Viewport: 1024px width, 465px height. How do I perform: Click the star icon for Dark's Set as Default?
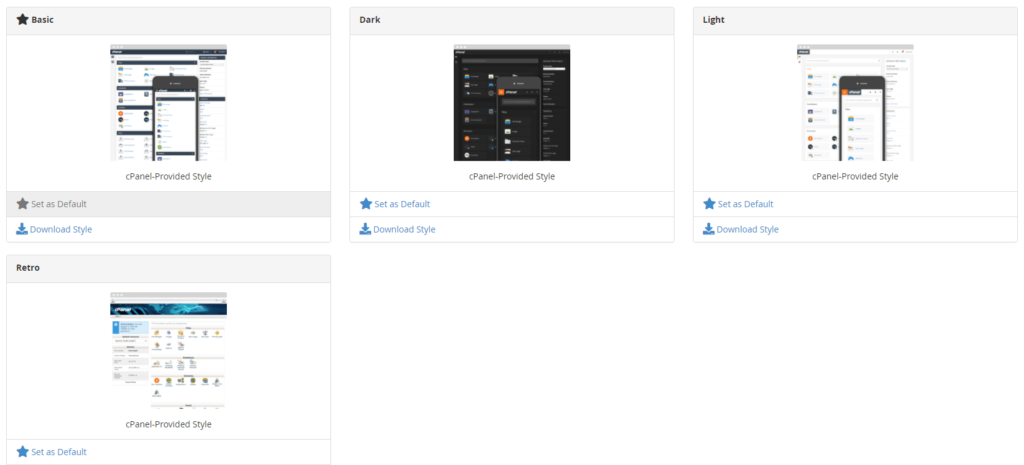coord(366,204)
